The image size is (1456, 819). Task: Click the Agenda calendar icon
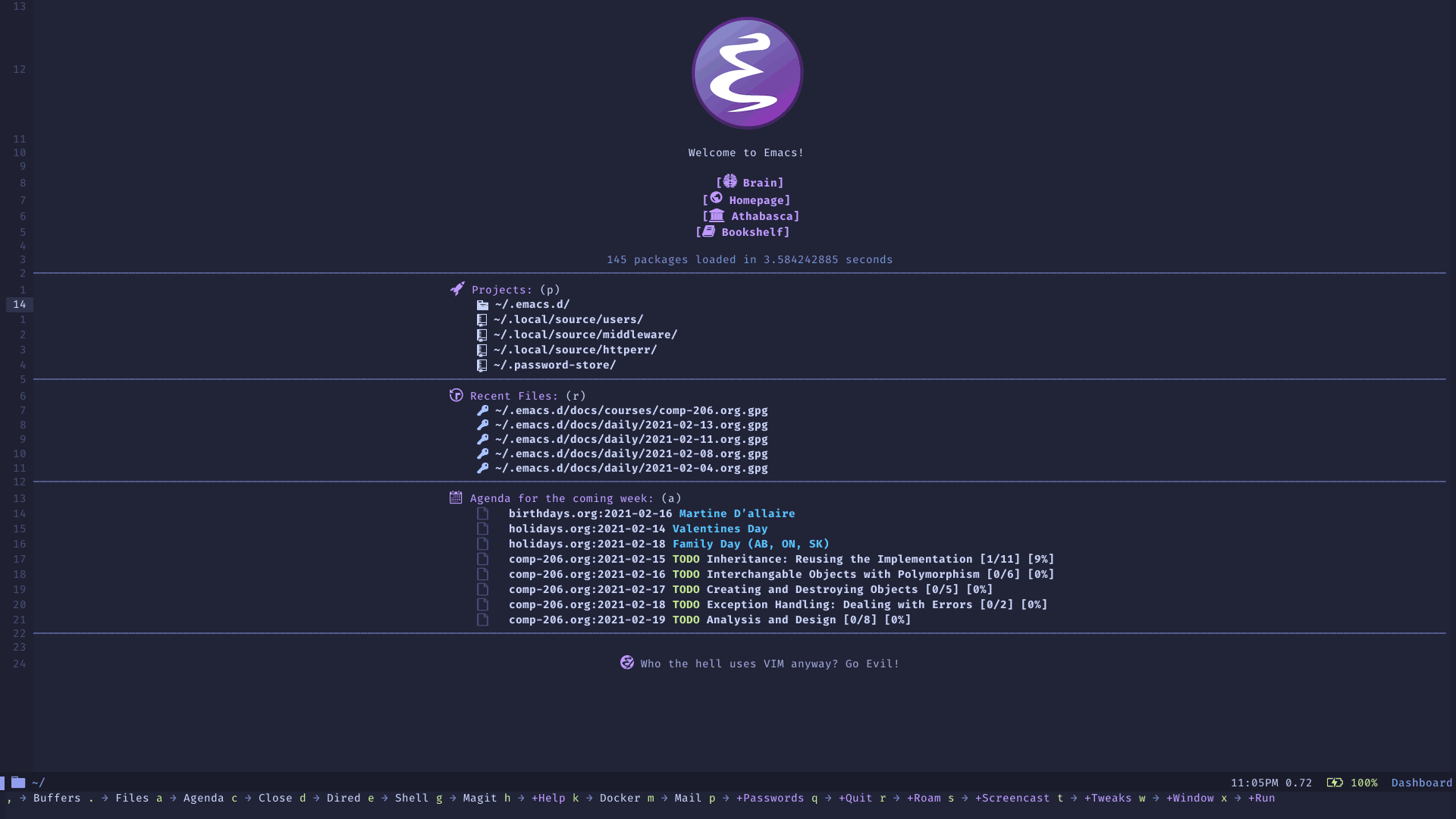pyautogui.click(x=455, y=497)
